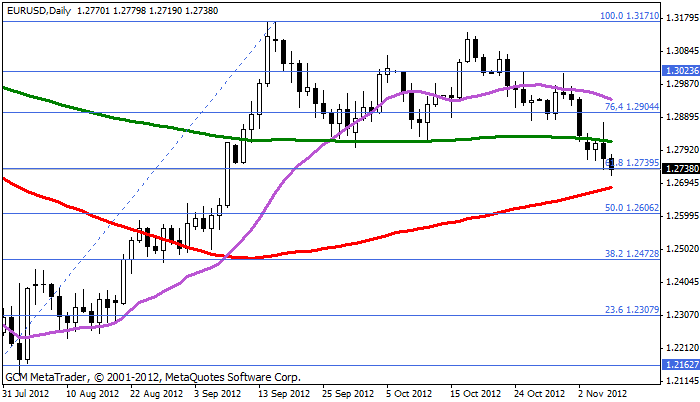The width and height of the screenshot is (700, 402).
Task: Click the 1.21627 highlighted price tag
Action: pyautogui.click(x=681, y=364)
